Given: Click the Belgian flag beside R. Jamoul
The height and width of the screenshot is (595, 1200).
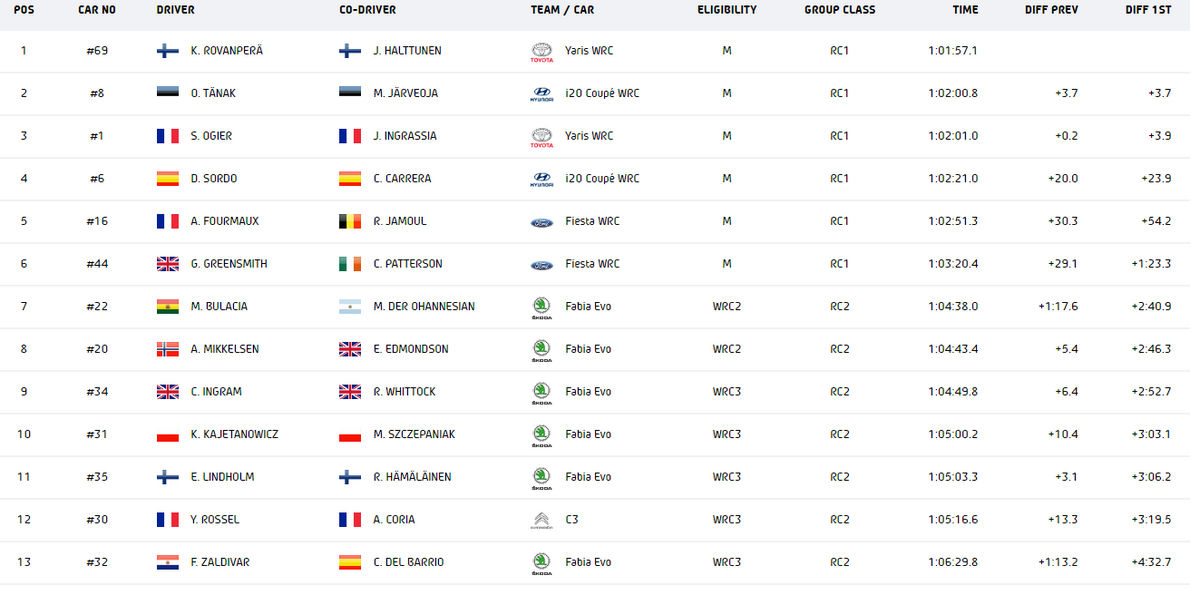Looking at the screenshot, I should pos(351,222).
